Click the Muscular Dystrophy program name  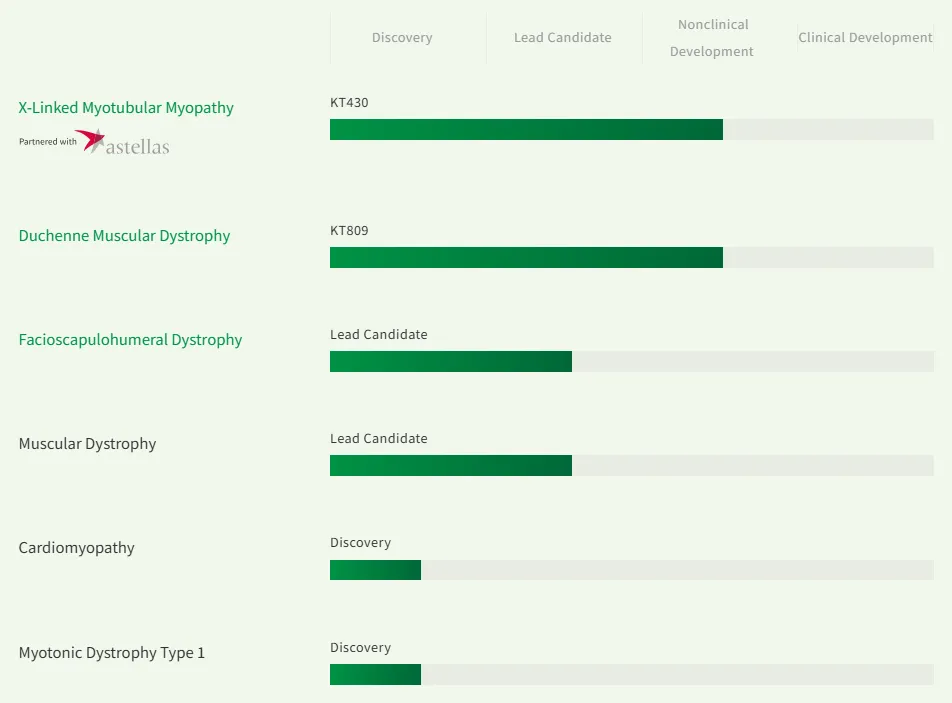(87, 444)
